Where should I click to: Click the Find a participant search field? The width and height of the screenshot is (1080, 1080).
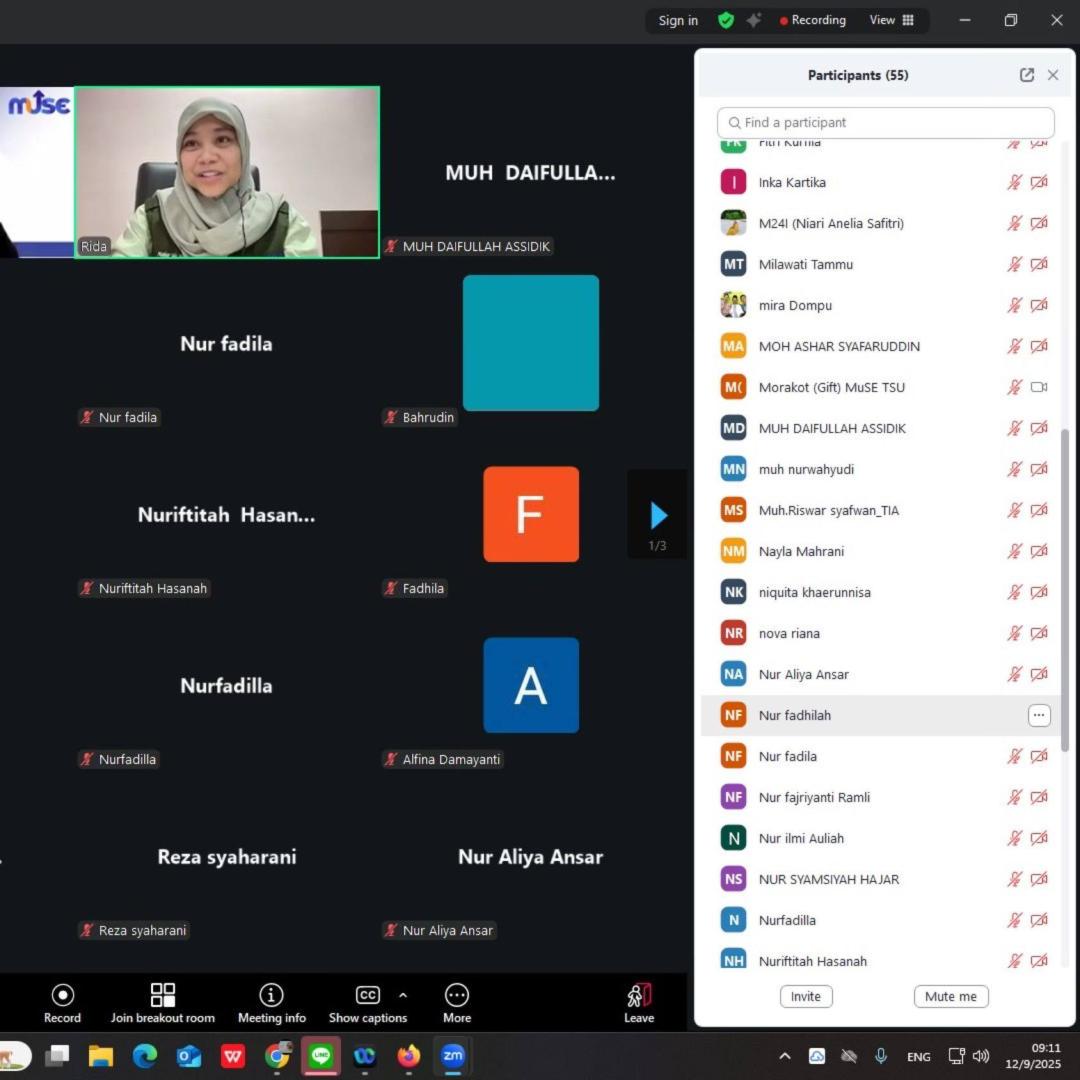coord(886,122)
